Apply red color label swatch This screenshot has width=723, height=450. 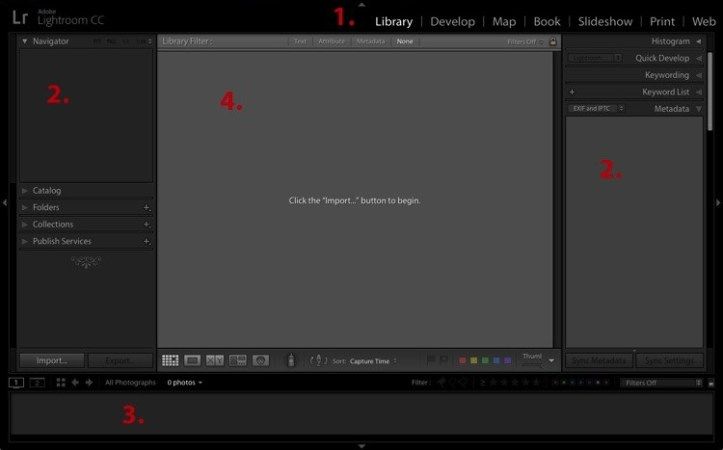(x=462, y=361)
